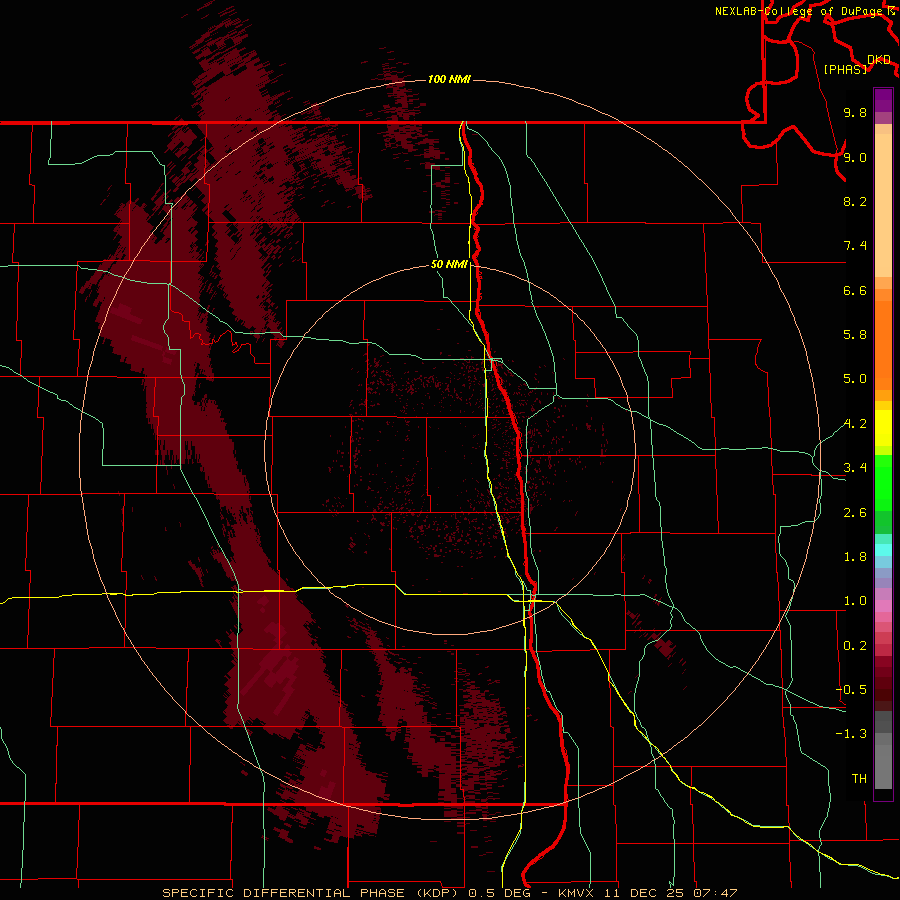The height and width of the screenshot is (900, 900).
Task: Click the 0.2 value on color scale
Action: 855,646
